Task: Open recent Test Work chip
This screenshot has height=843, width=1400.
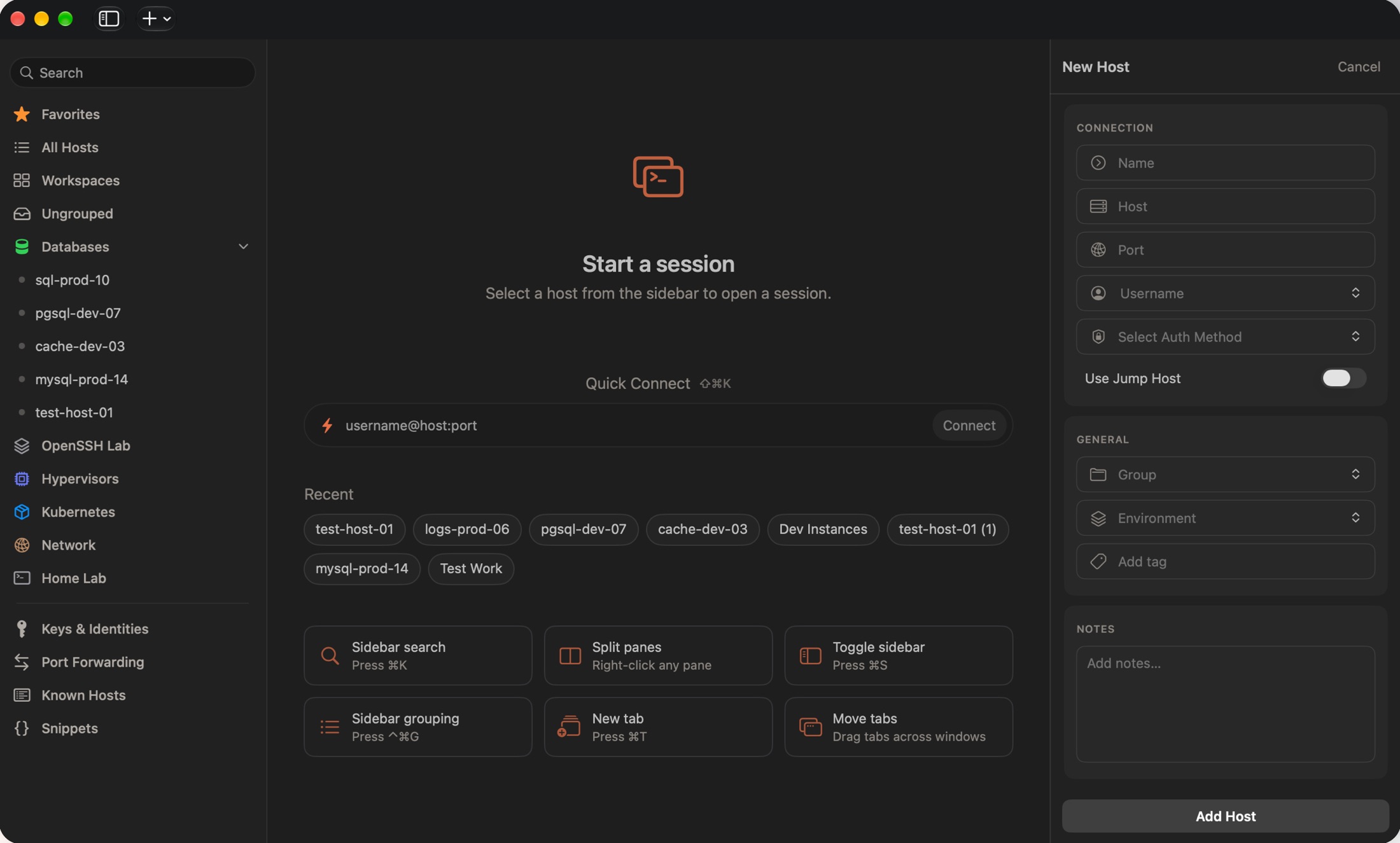Action: pos(471,569)
